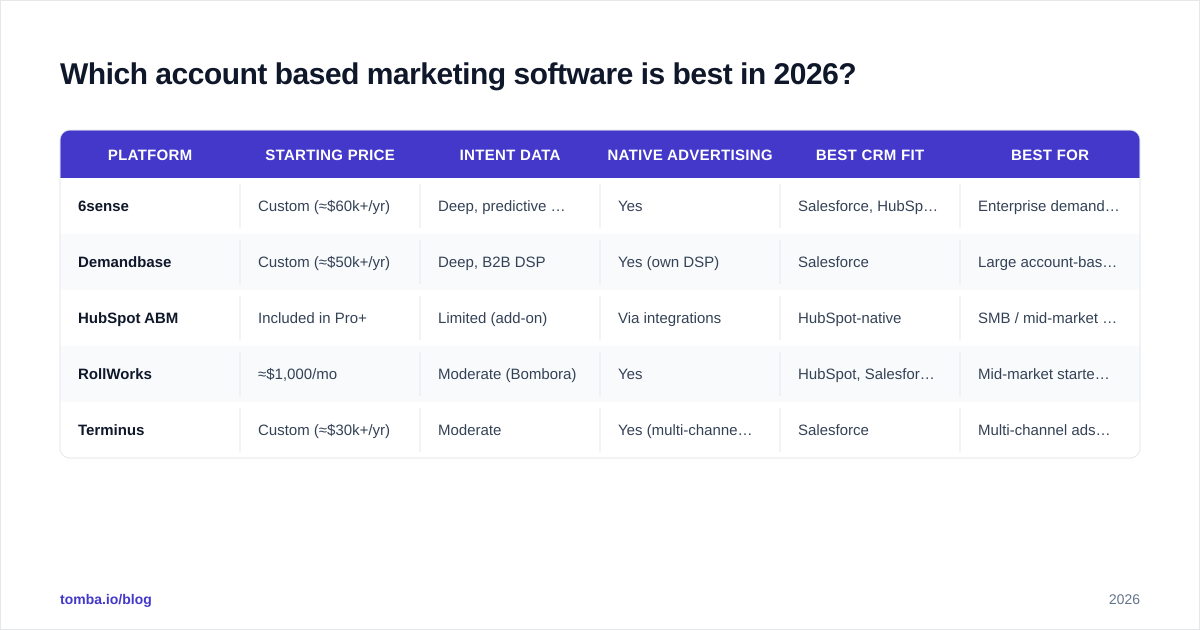The width and height of the screenshot is (1200, 630).
Task: Click the Enterprise demand cell
Action: click(x=1050, y=206)
